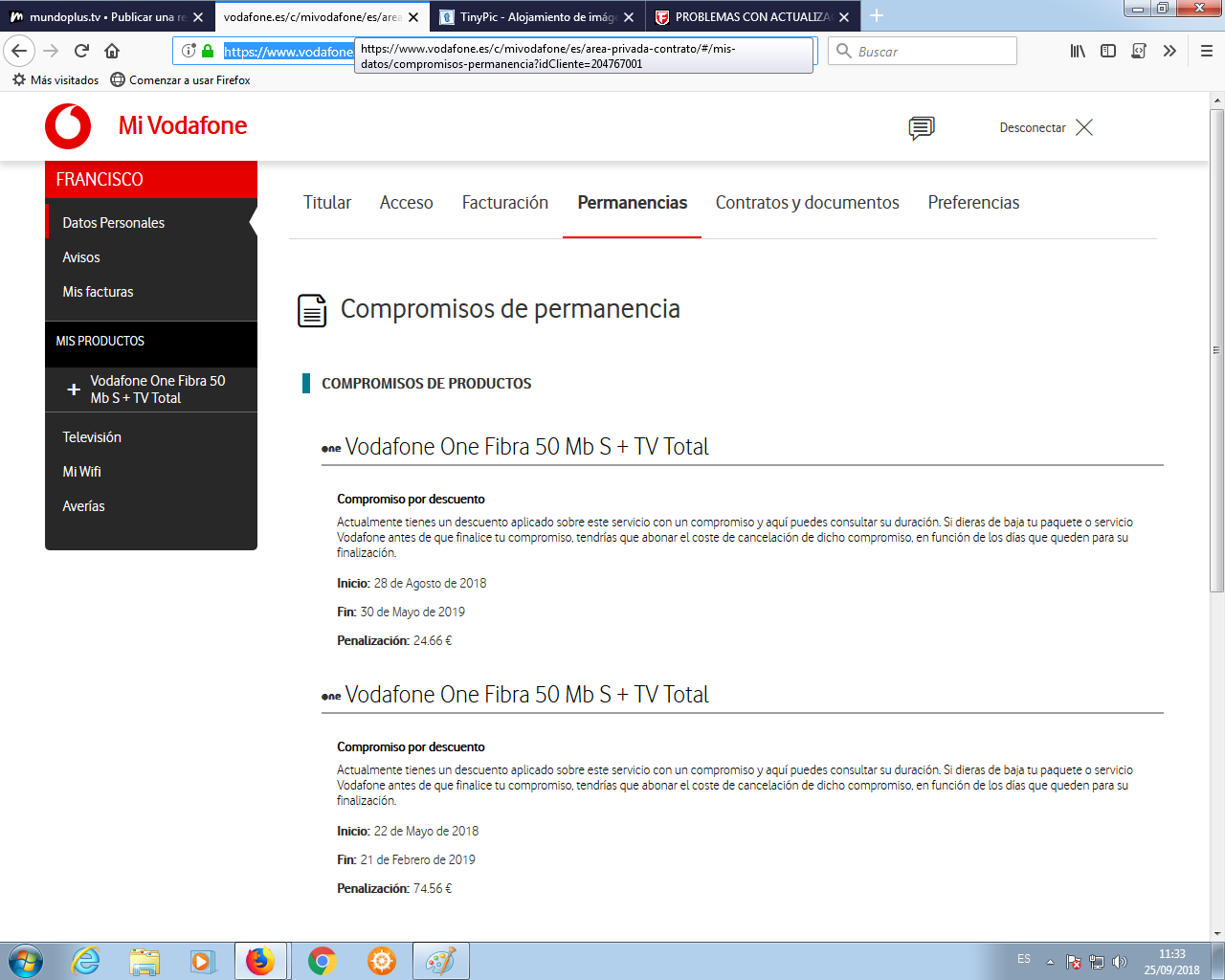Launch Internet Explorer from taskbar
1225x980 pixels.
(x=86, y=961)
